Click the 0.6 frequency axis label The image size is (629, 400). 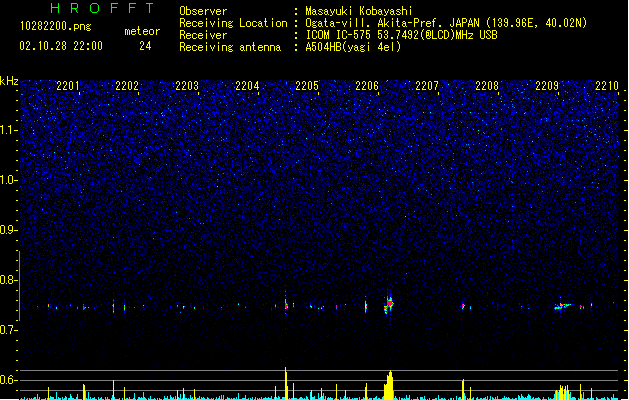tap(9, 380)
